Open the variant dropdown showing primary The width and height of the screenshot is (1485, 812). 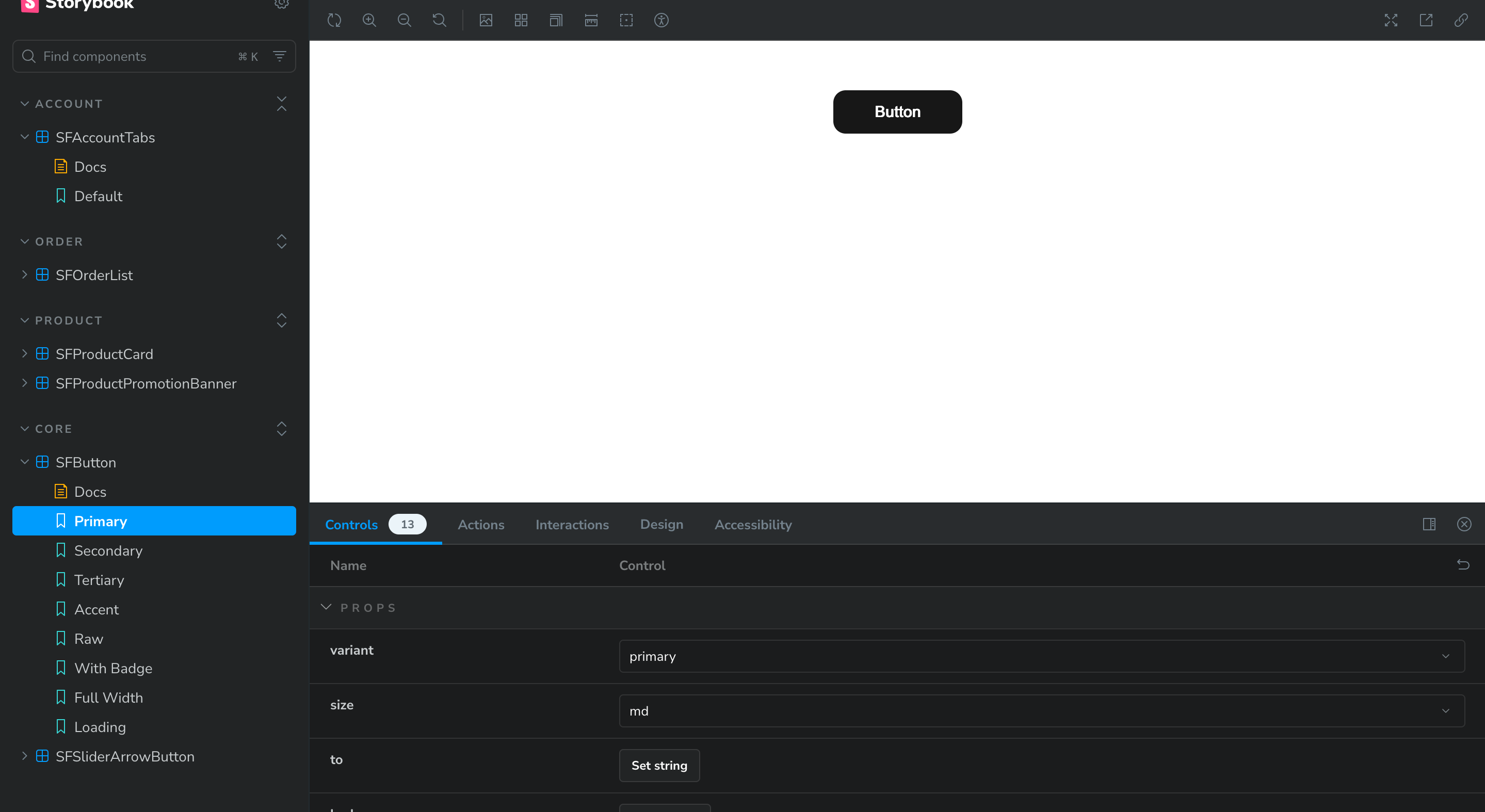click(1041, 656)
